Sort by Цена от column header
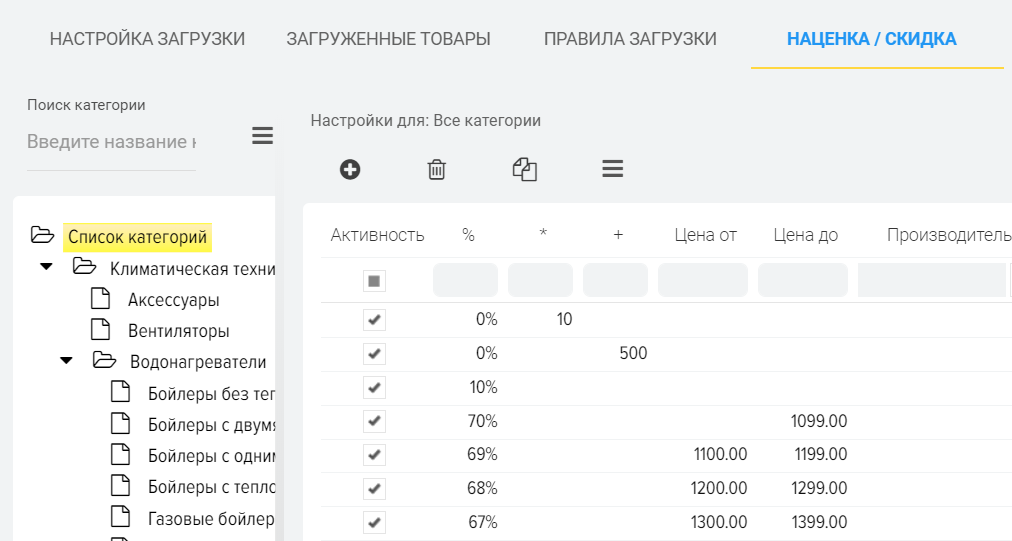Viewport: 1012px width, 541px height. coord(704,235)
